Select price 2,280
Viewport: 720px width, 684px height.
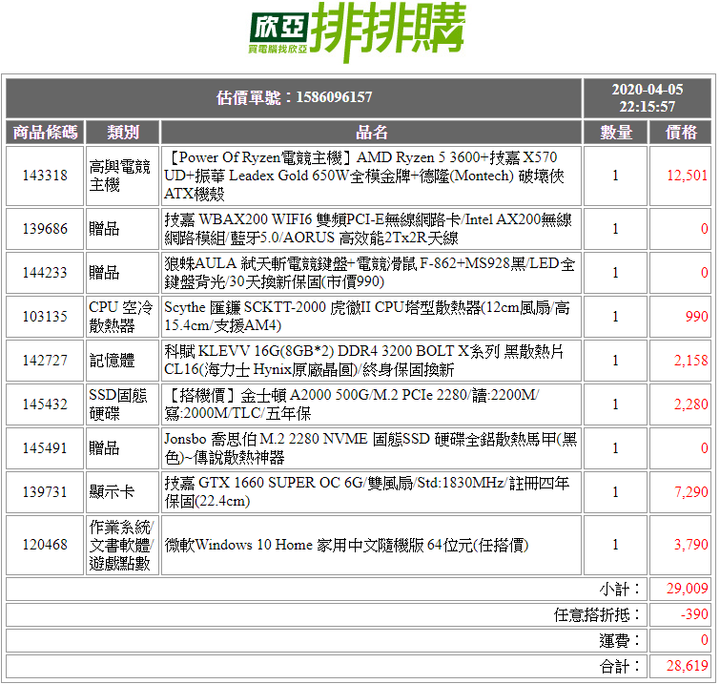(691, 404)
